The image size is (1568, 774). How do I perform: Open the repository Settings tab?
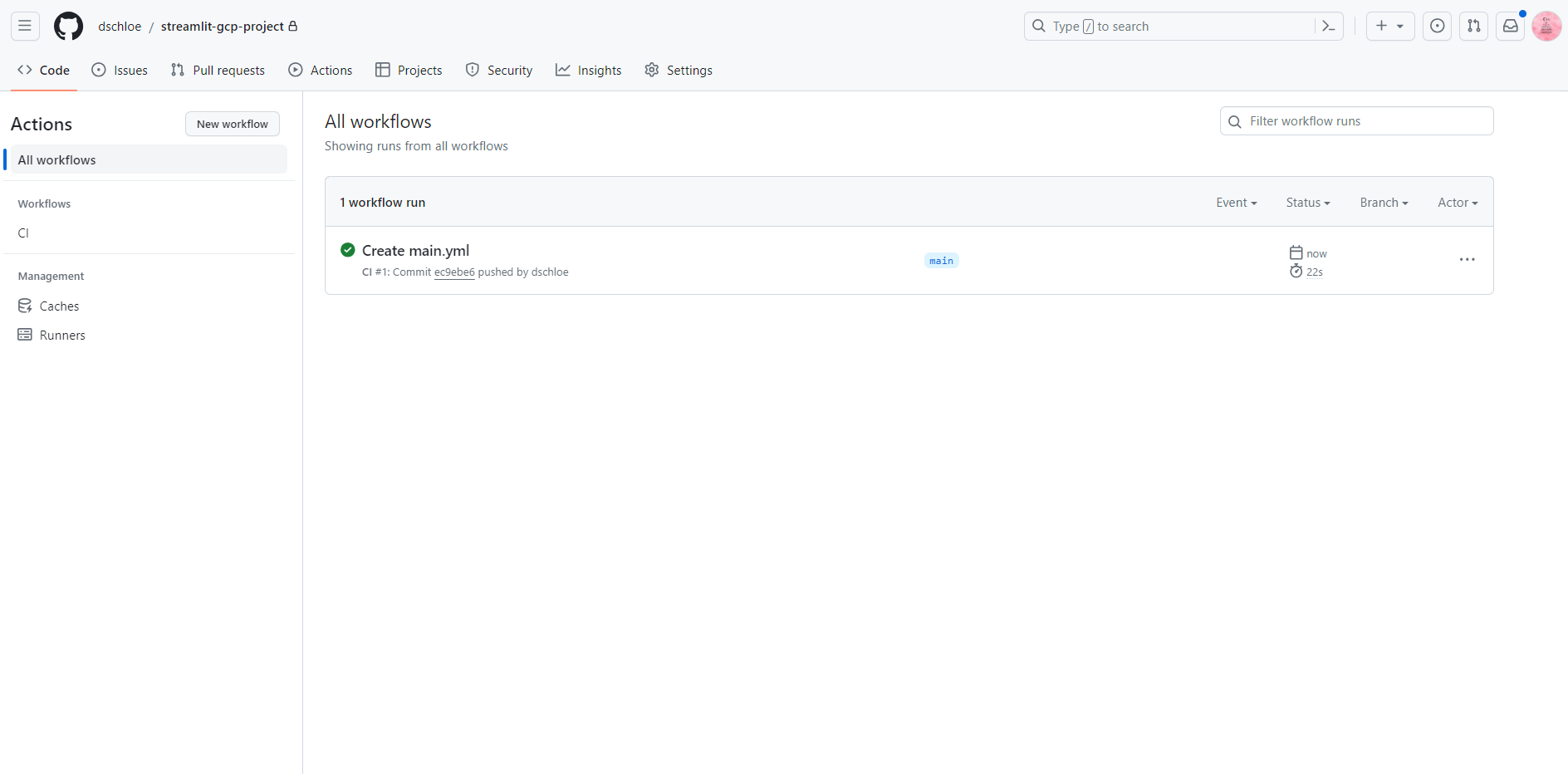click(679, 71)
